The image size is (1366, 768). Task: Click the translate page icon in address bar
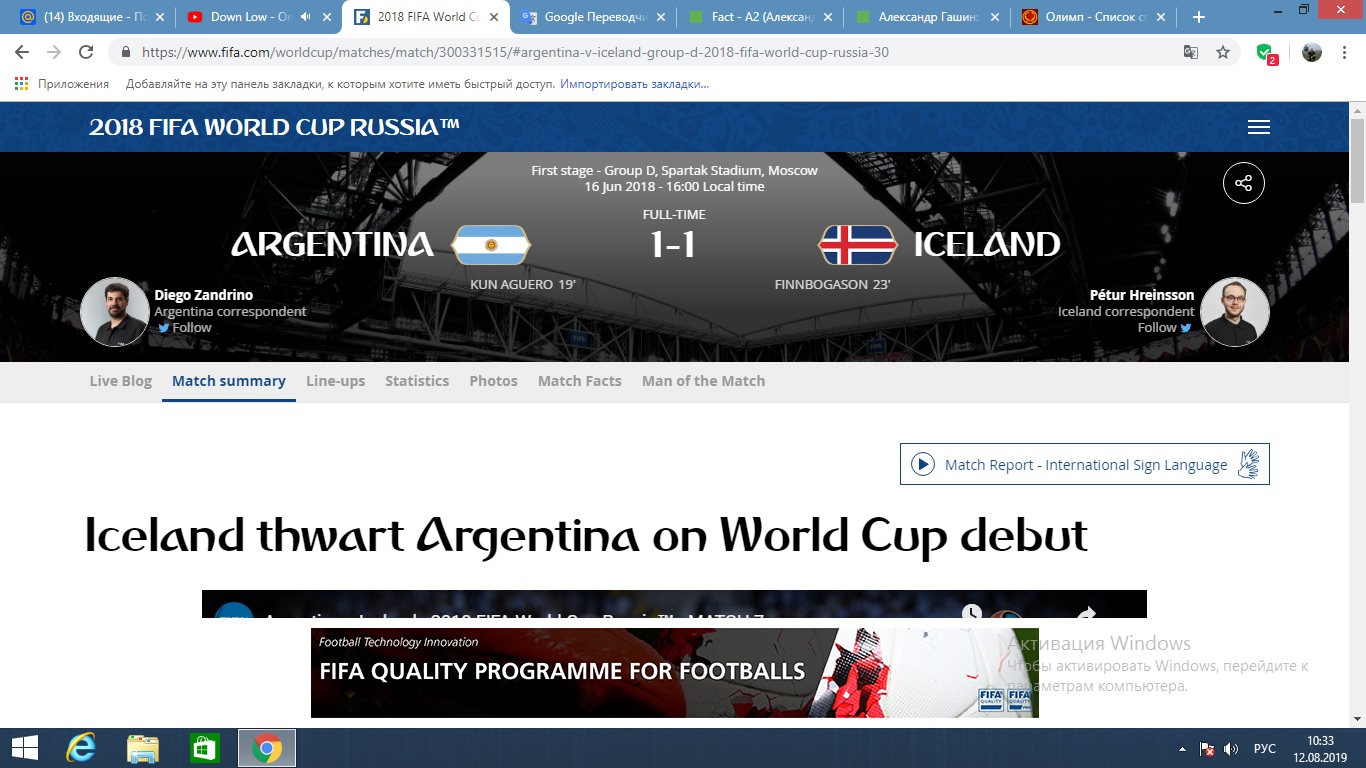1191,53
